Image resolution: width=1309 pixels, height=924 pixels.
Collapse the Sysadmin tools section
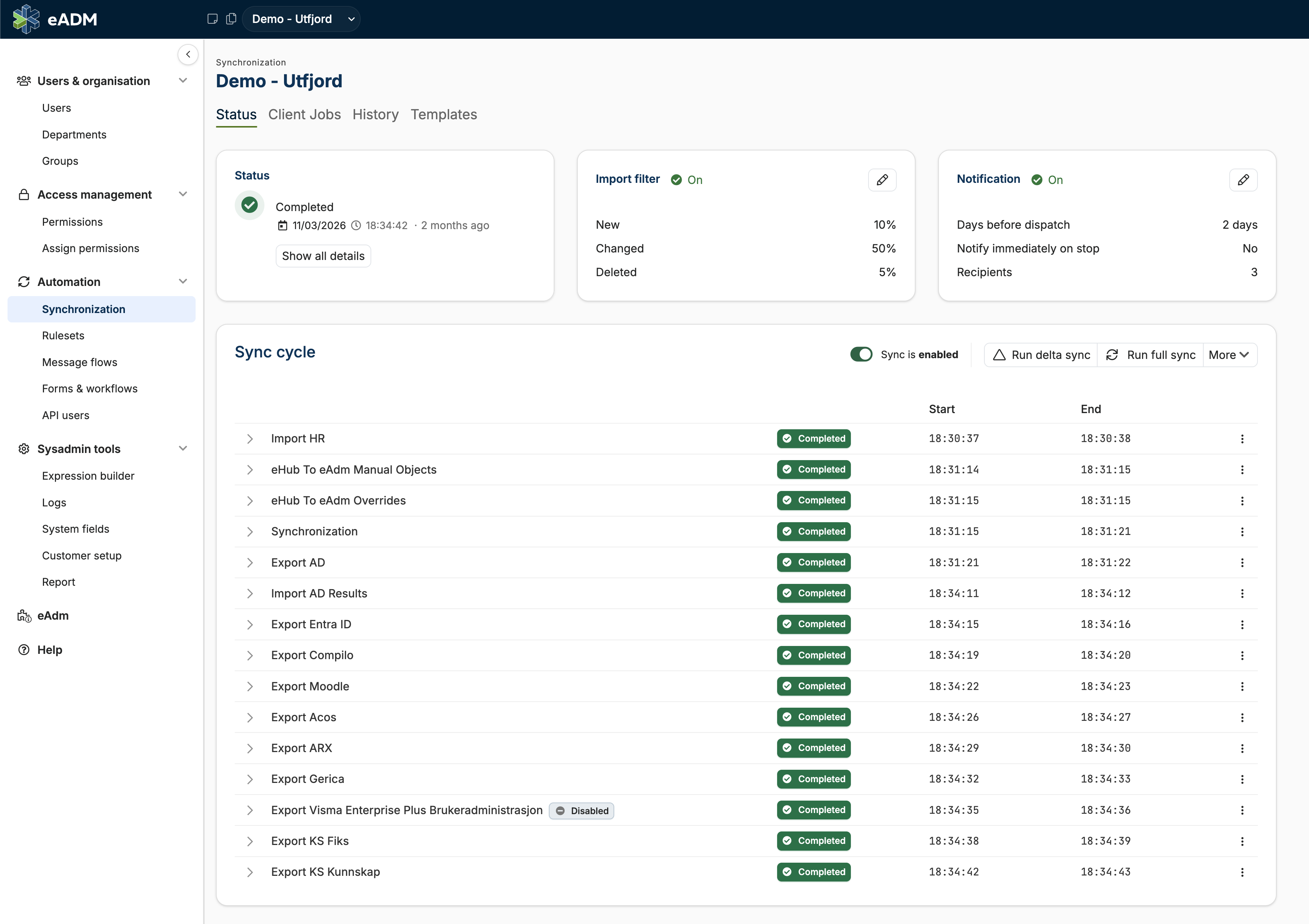[183, 448]
